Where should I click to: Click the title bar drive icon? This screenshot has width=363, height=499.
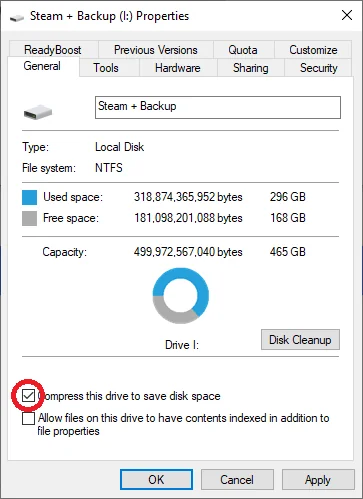pyautogui.click(x=17, y=17)
